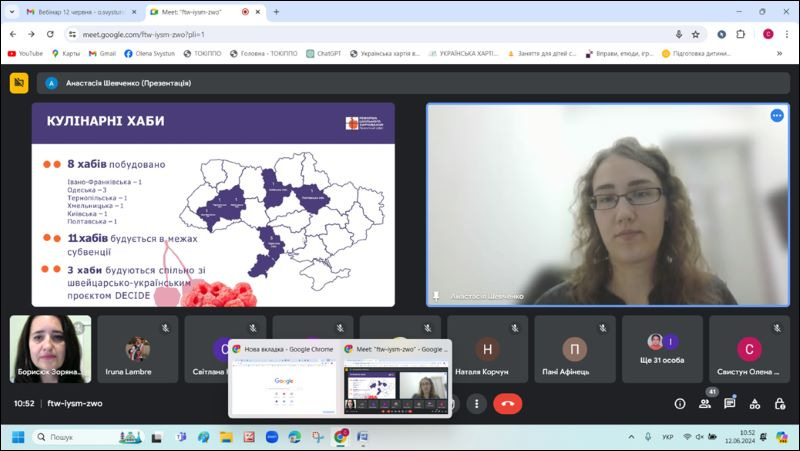800x451 pixels.
Task: Open Microsoft Teams from taskbar
Action: coord(181,437)
